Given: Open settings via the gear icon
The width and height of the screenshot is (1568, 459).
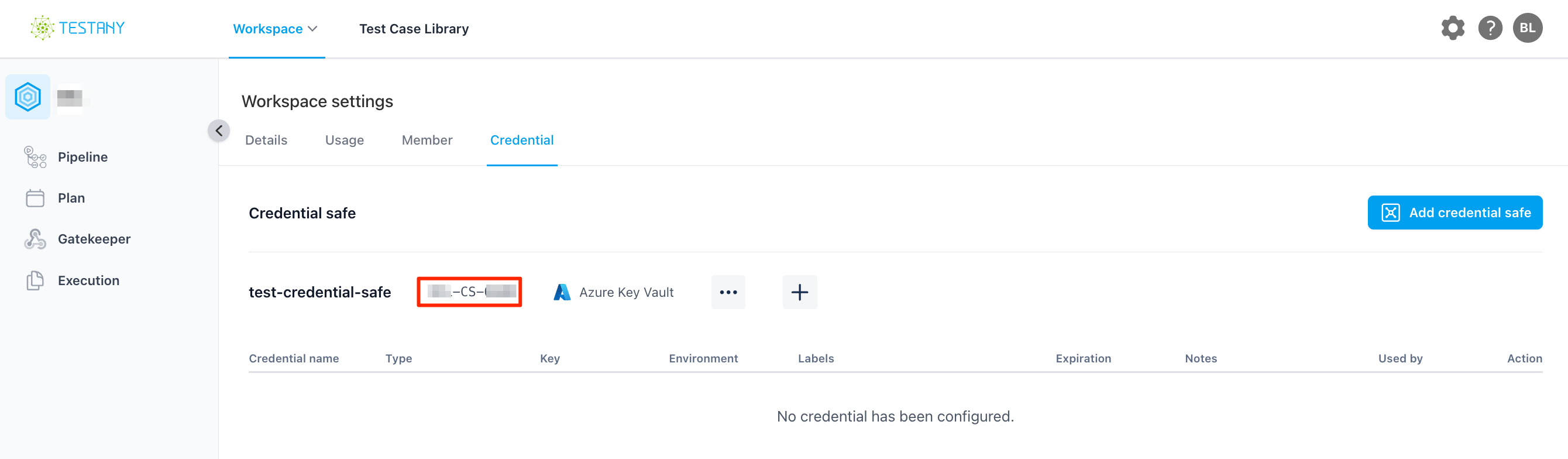Looking at the screenshot, I should click(x=1452, y=28).
